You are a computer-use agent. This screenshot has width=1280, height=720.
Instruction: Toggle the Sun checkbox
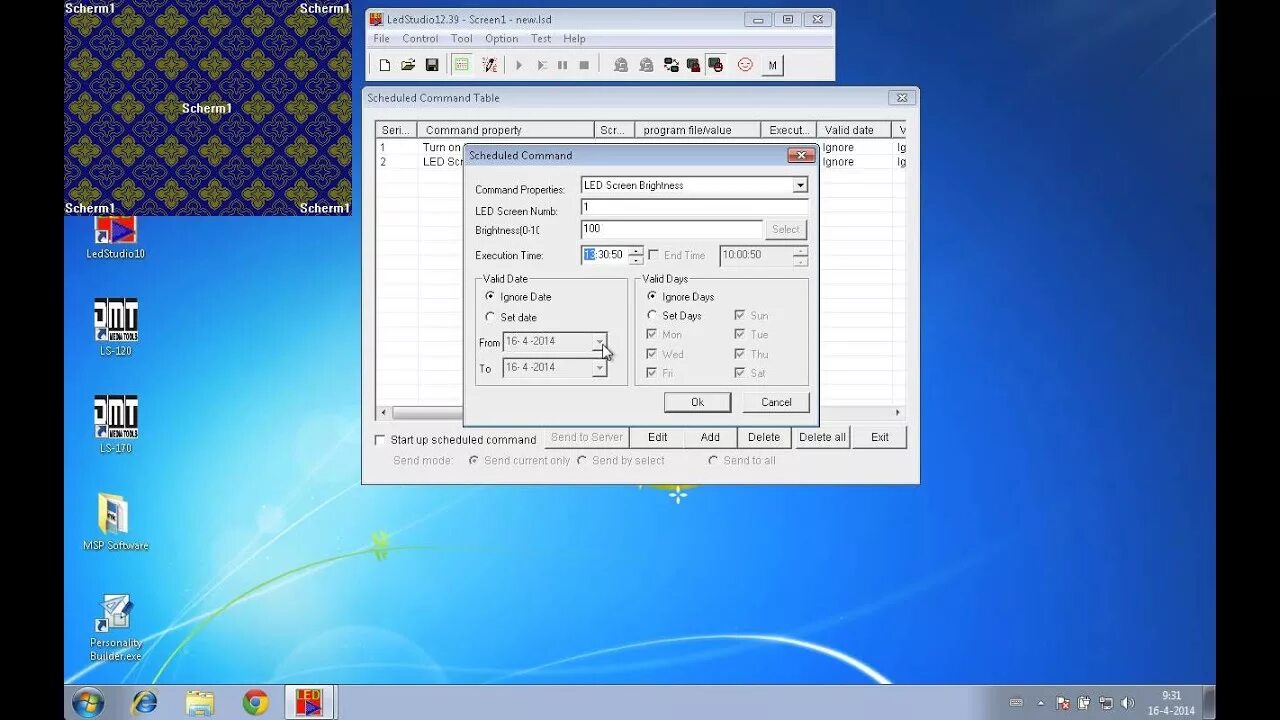click(x=740, y=315)
